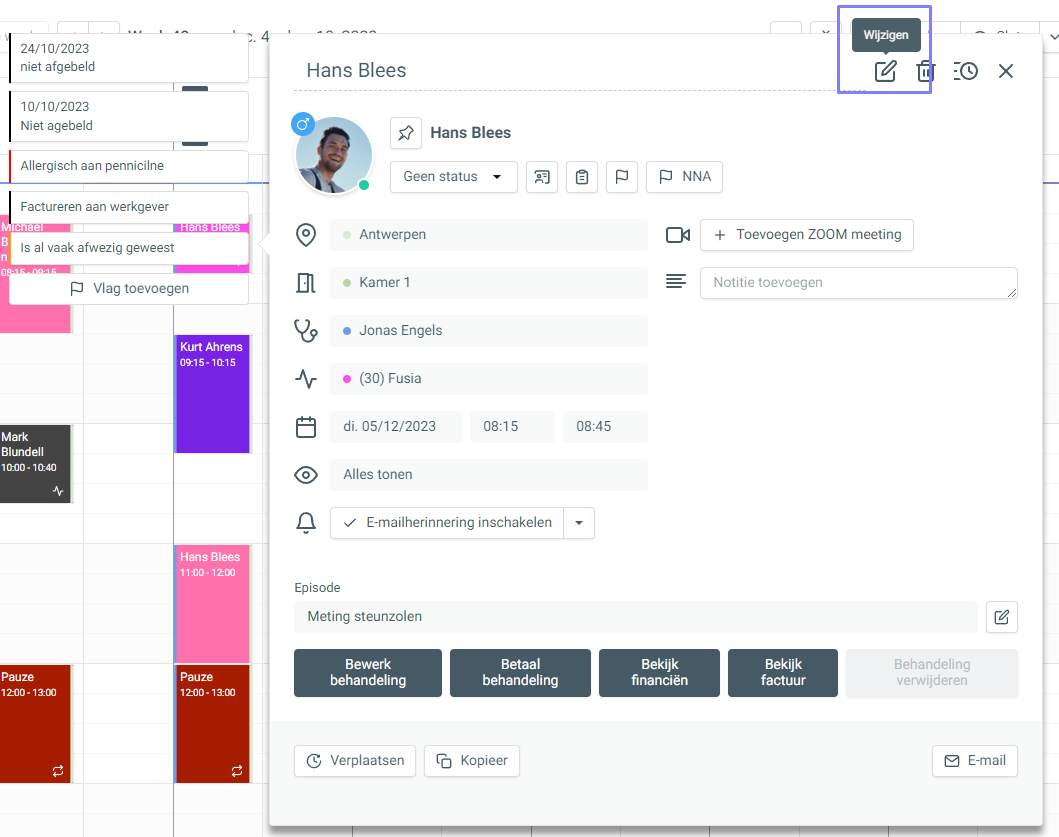Viewport: 1059px width, 837px height.
Task: Click the trash delete appointment icon
Action: click(925, 71)
